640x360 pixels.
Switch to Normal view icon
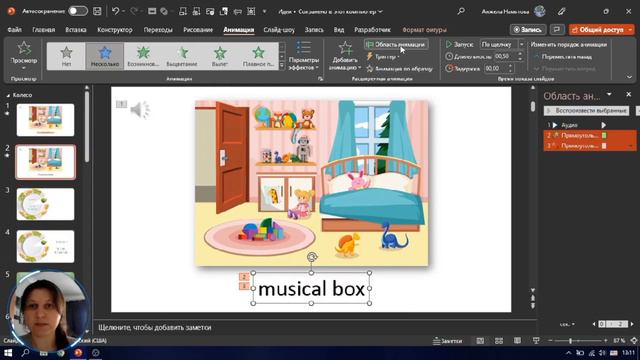point(480,341)
